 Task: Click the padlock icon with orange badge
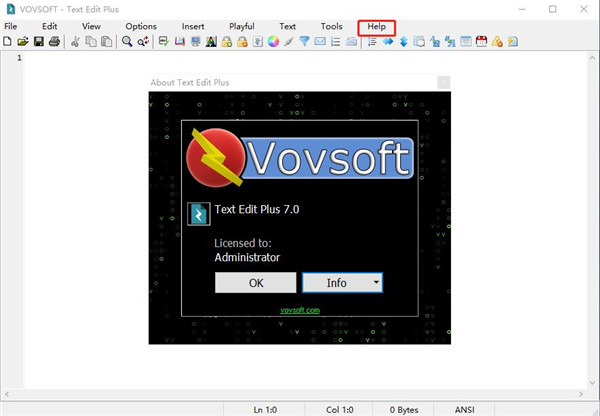[x=242, y=41]
